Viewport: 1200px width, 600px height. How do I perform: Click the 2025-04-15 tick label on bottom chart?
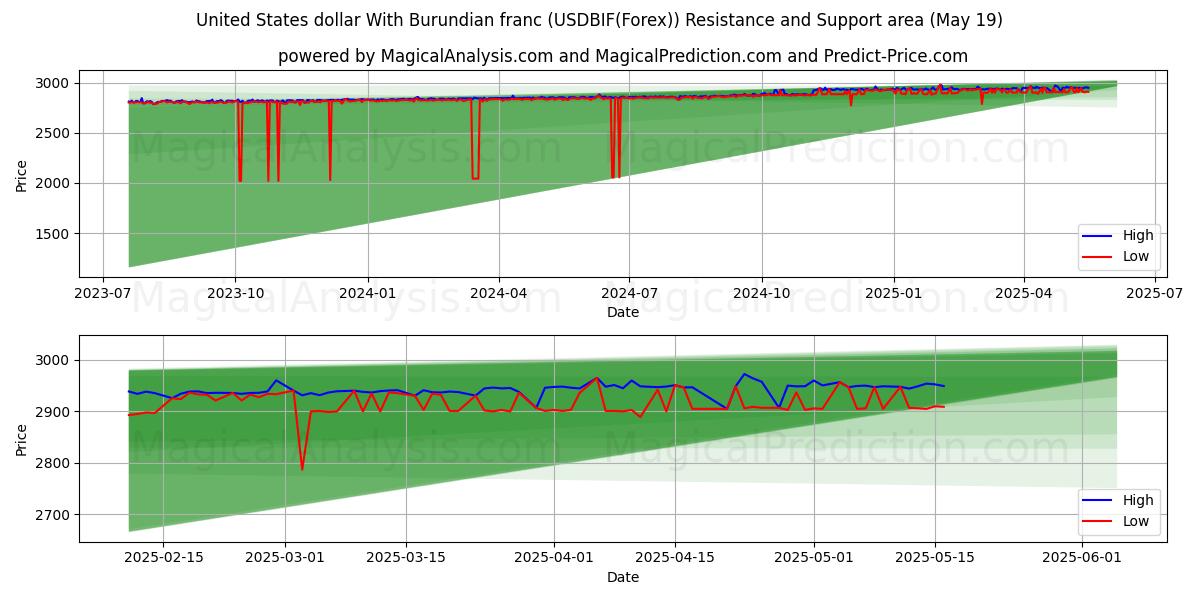coord(675,558)
